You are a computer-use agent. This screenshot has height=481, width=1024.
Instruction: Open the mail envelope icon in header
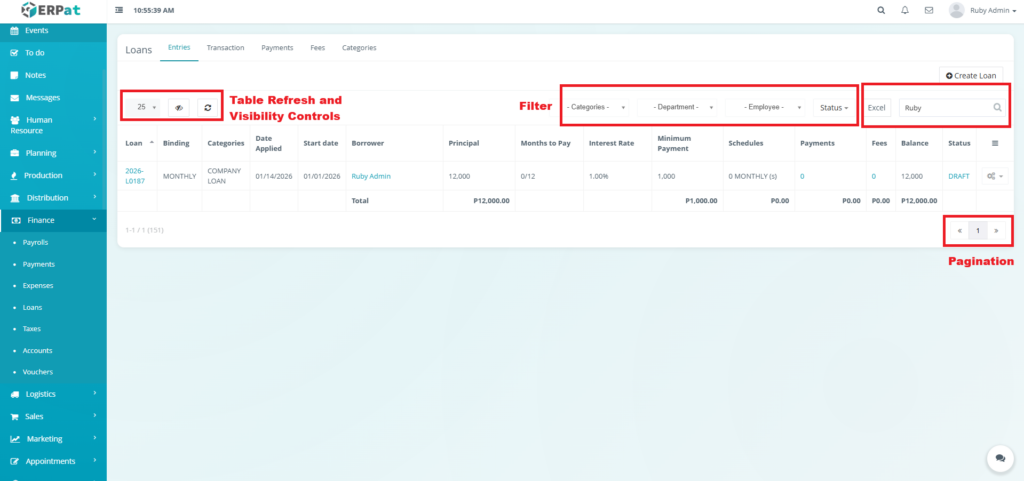point(929,10)
